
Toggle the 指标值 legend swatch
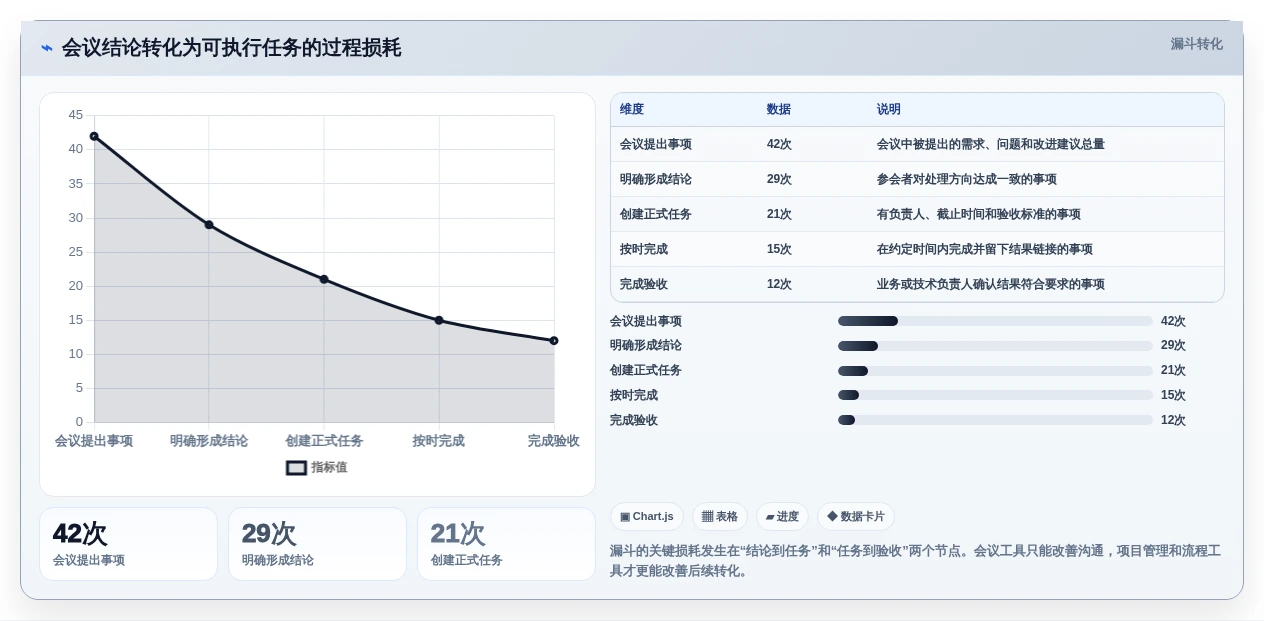[x=296, y=467]
